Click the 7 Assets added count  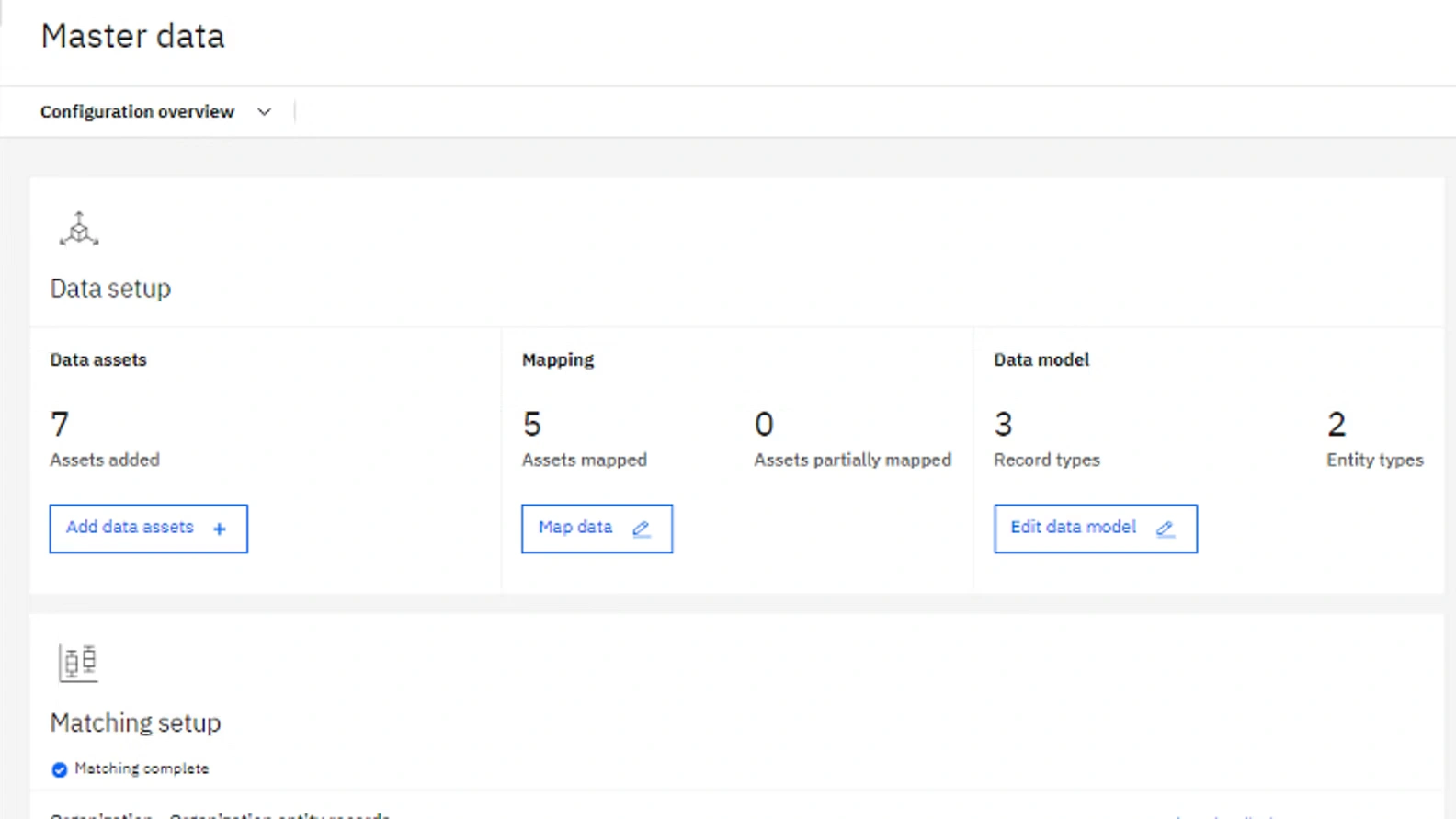point(60,425)
